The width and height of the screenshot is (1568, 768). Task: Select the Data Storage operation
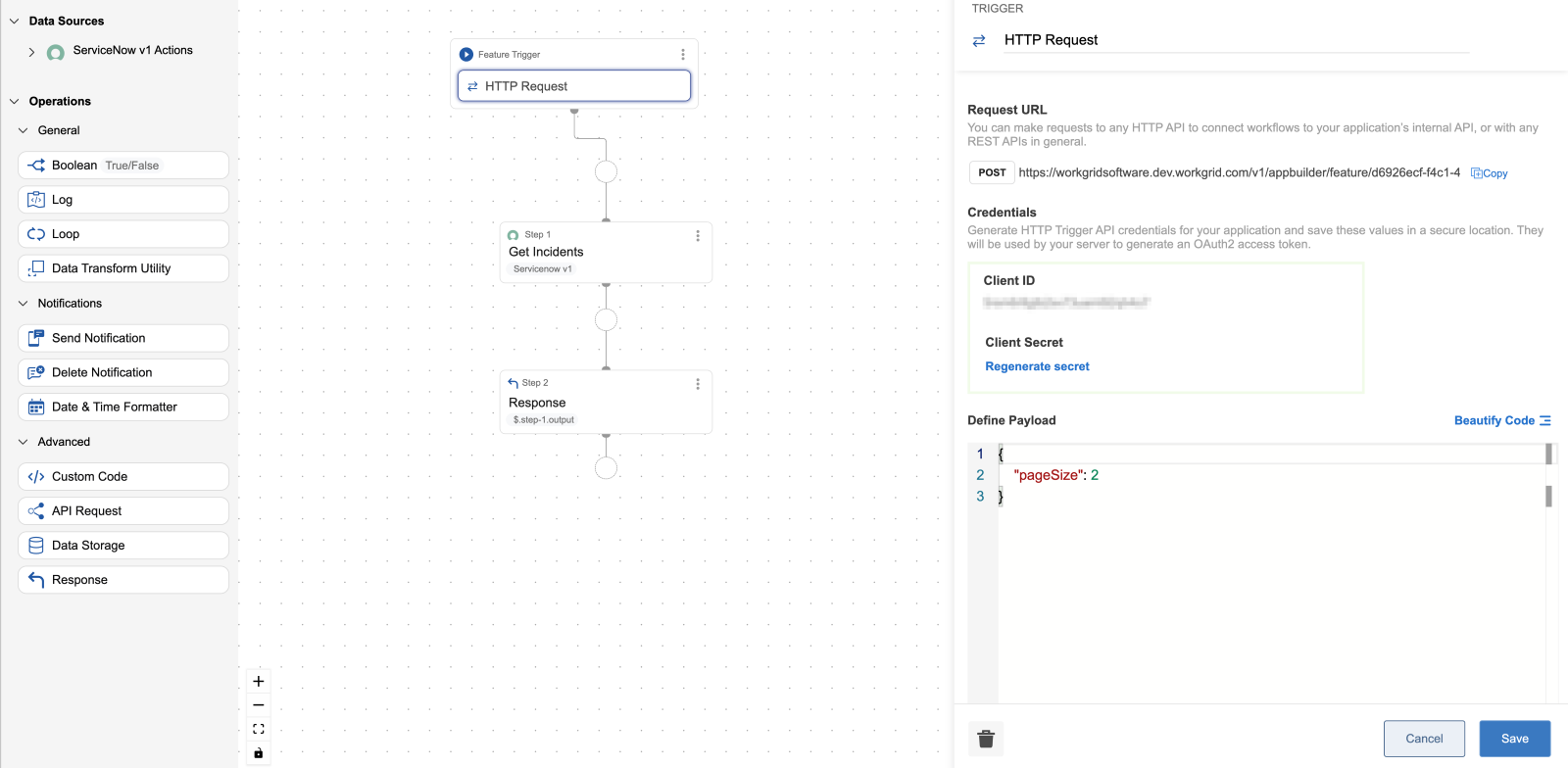point(123,546)
